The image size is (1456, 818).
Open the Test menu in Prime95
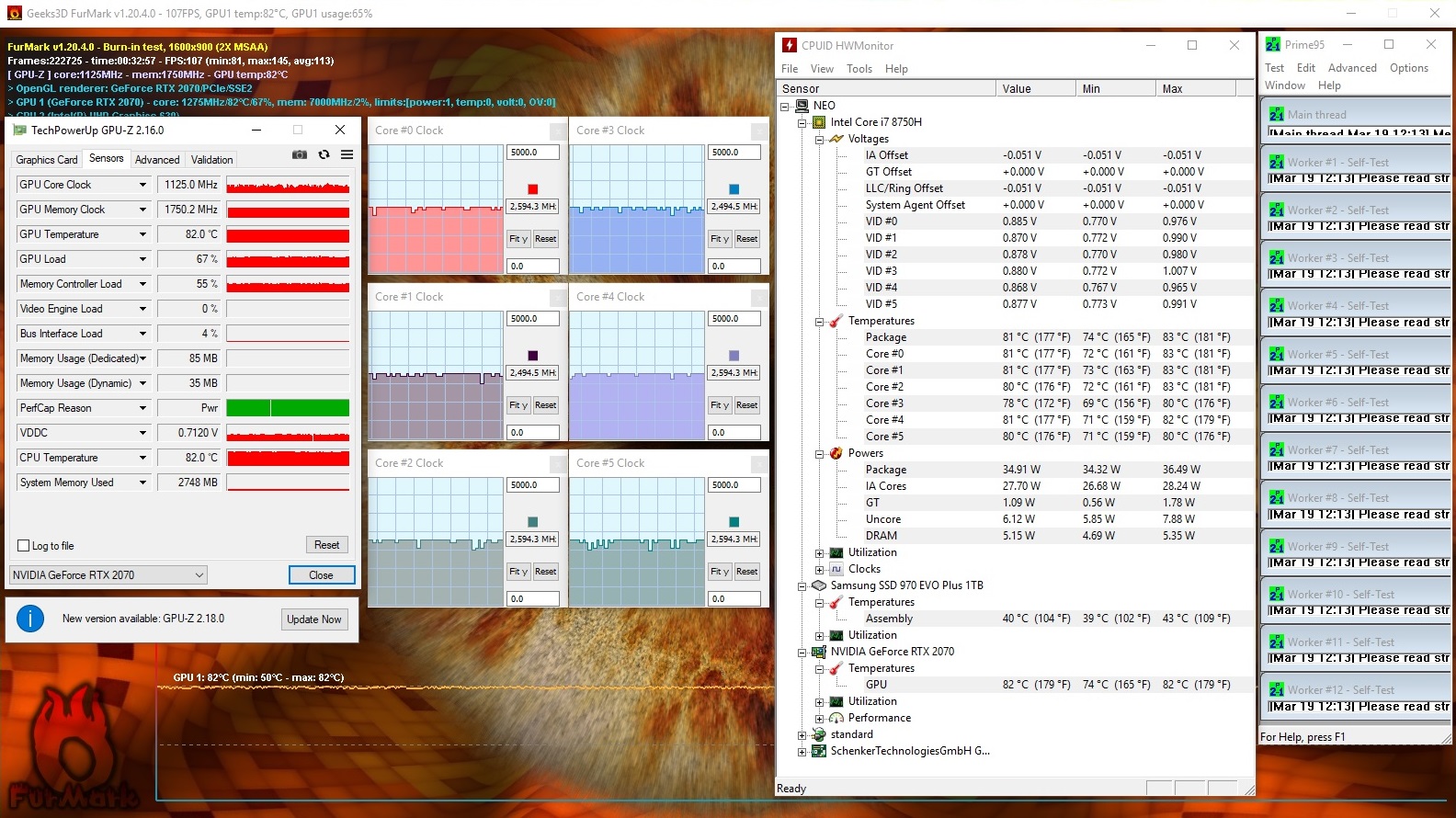(x=1274, y=68)
